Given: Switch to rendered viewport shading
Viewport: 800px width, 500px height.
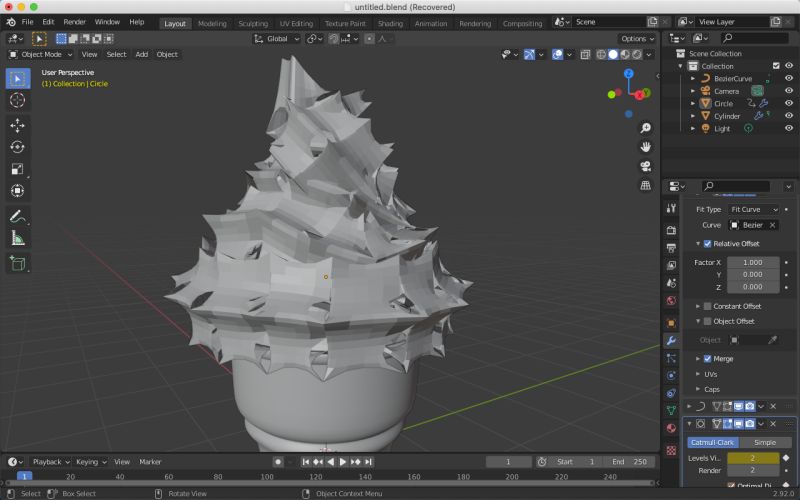Looking at the screenshot, I should tap(637, 55).
